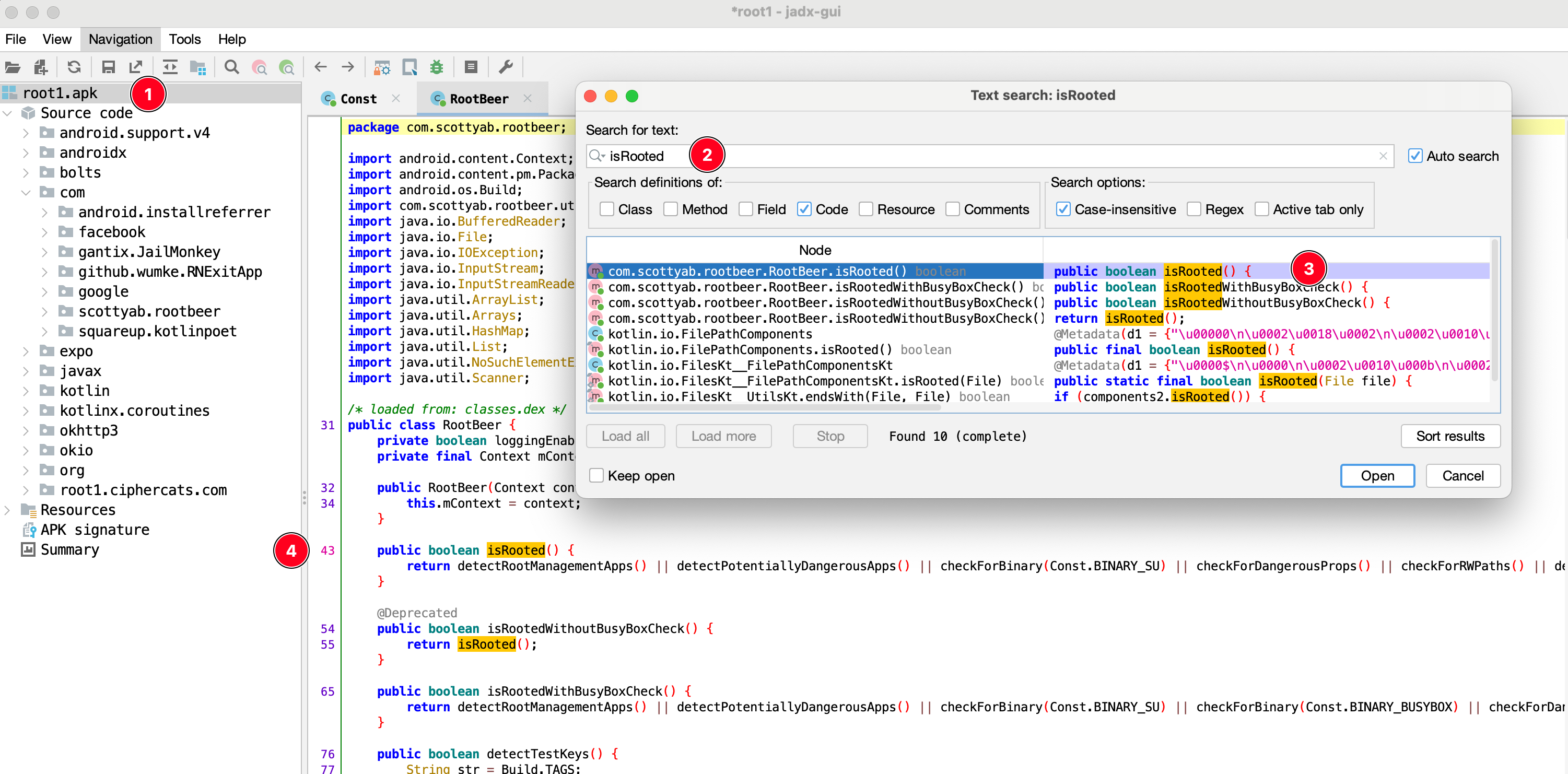Click the Sort results button
This screenshot has width=1568, height=774.
click(1449, 436)
